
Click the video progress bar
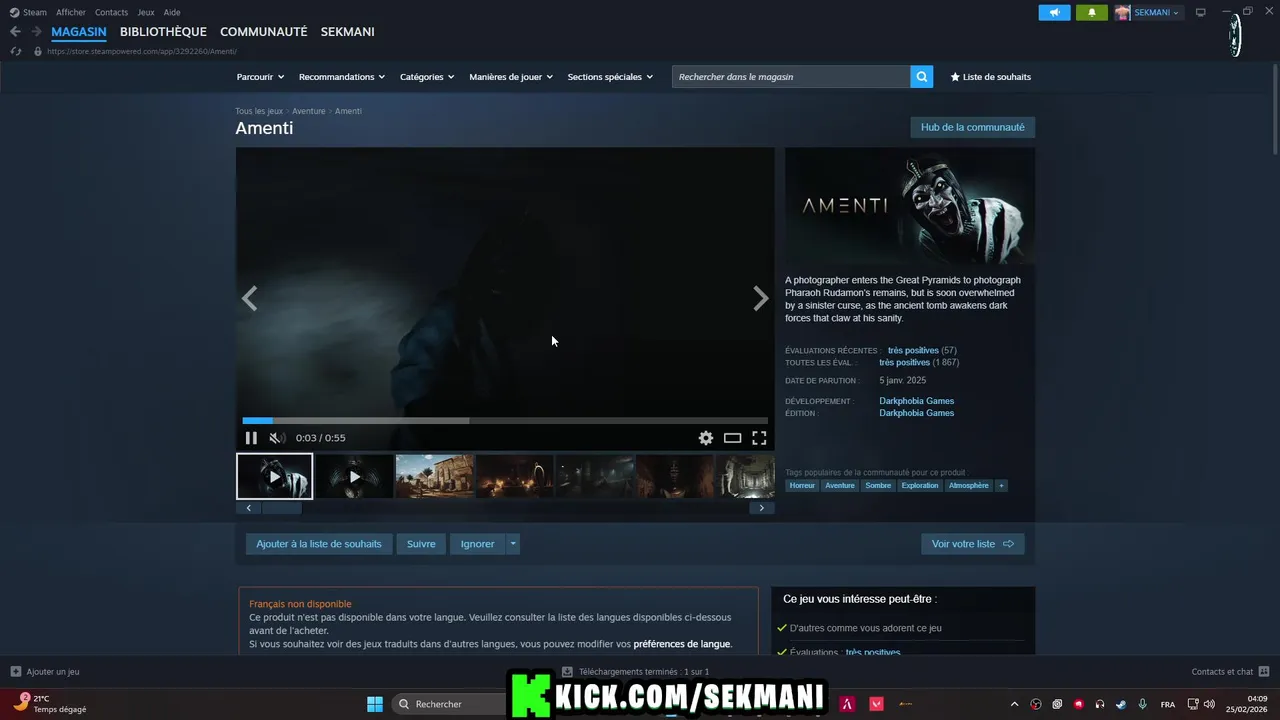pyautogui.click(x=505, y=421)
